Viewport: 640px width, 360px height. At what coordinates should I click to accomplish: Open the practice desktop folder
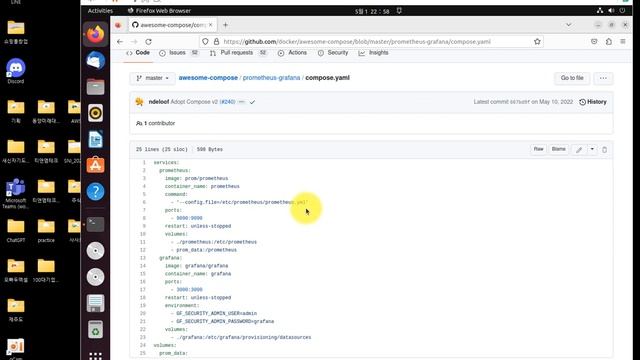point(46,231)
